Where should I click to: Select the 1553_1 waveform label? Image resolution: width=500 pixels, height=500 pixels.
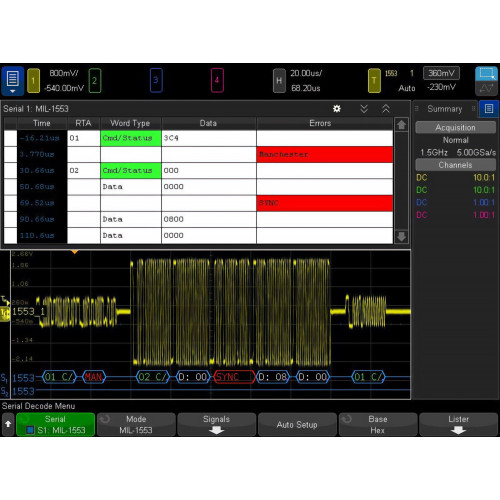pyautogui.click(x=28, y=312)
